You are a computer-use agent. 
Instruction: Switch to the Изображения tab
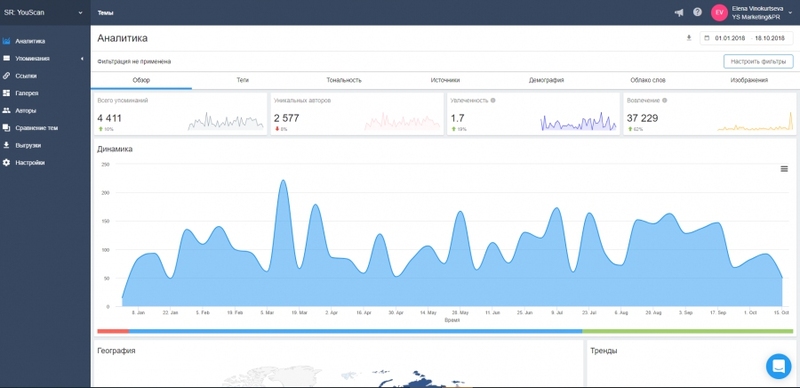click(748, 80)
